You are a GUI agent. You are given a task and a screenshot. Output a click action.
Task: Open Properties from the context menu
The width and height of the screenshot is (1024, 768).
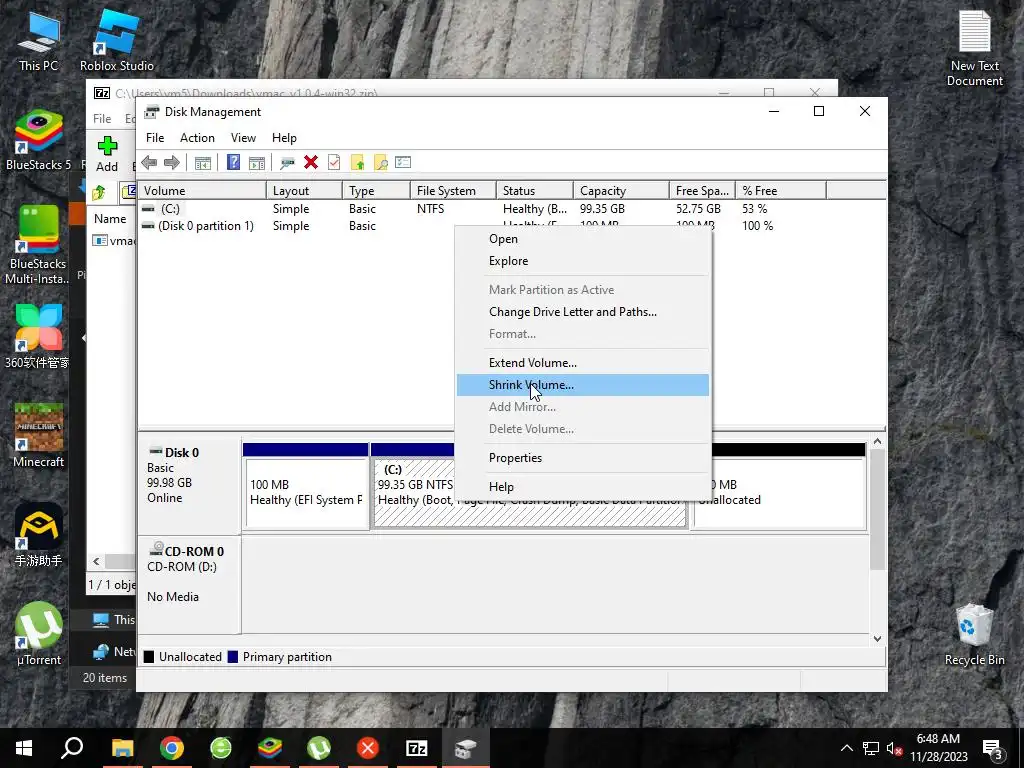[x=583, y=458]
